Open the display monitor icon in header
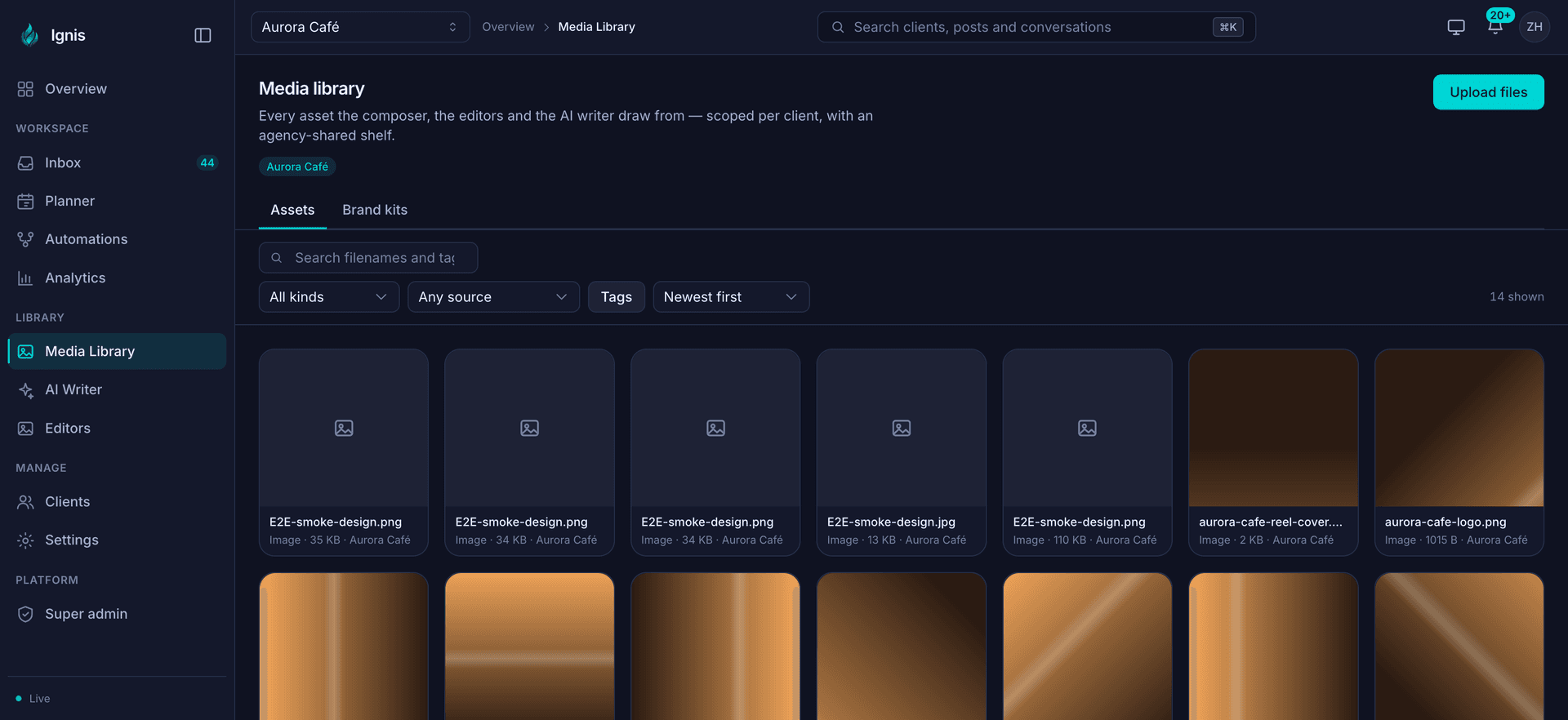The width and height of the screenshot is (1568, 720). pos(1456,27)
